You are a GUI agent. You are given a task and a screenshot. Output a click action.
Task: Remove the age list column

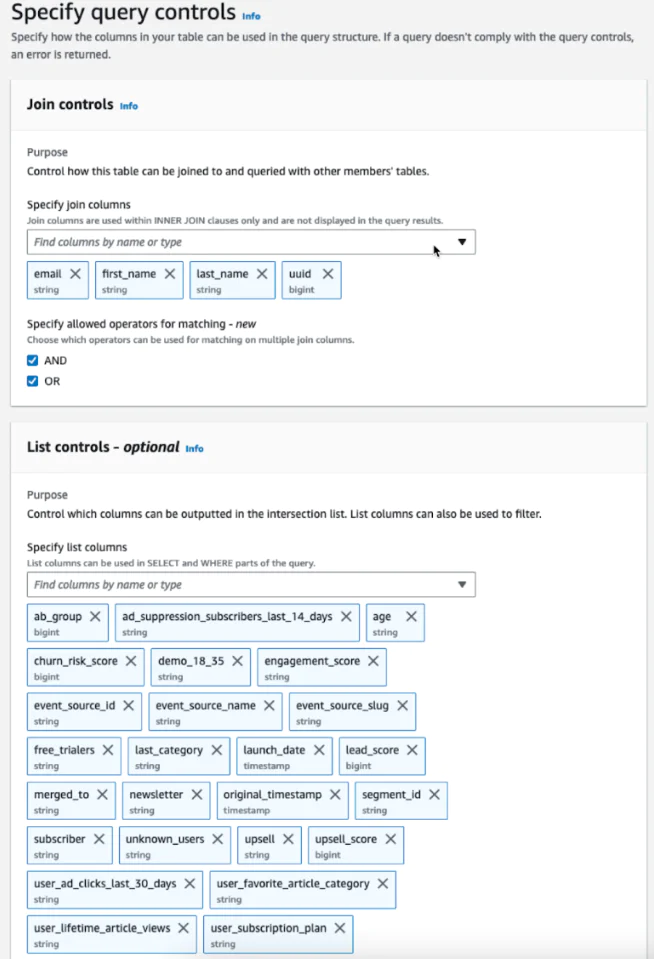(413, 616)
